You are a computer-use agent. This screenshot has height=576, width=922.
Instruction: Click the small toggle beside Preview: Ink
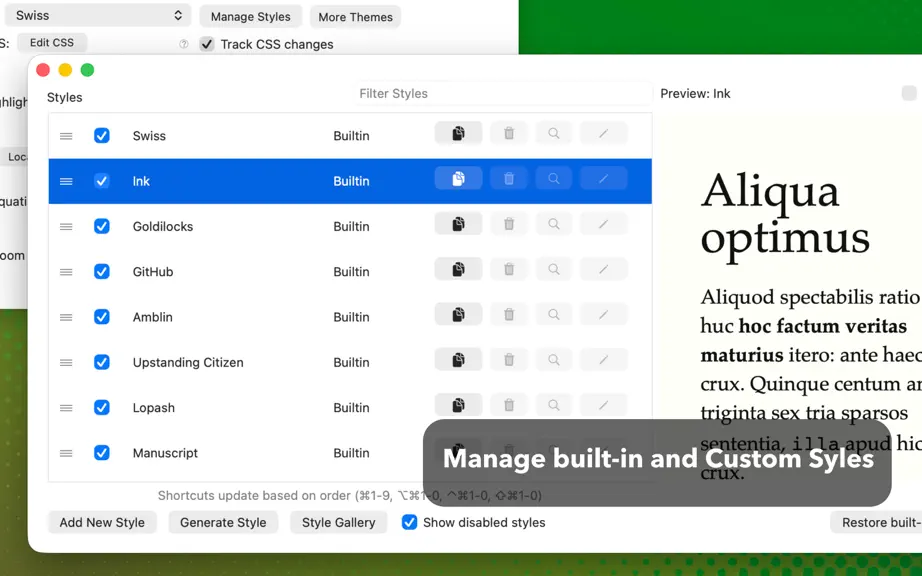(909, 93)
